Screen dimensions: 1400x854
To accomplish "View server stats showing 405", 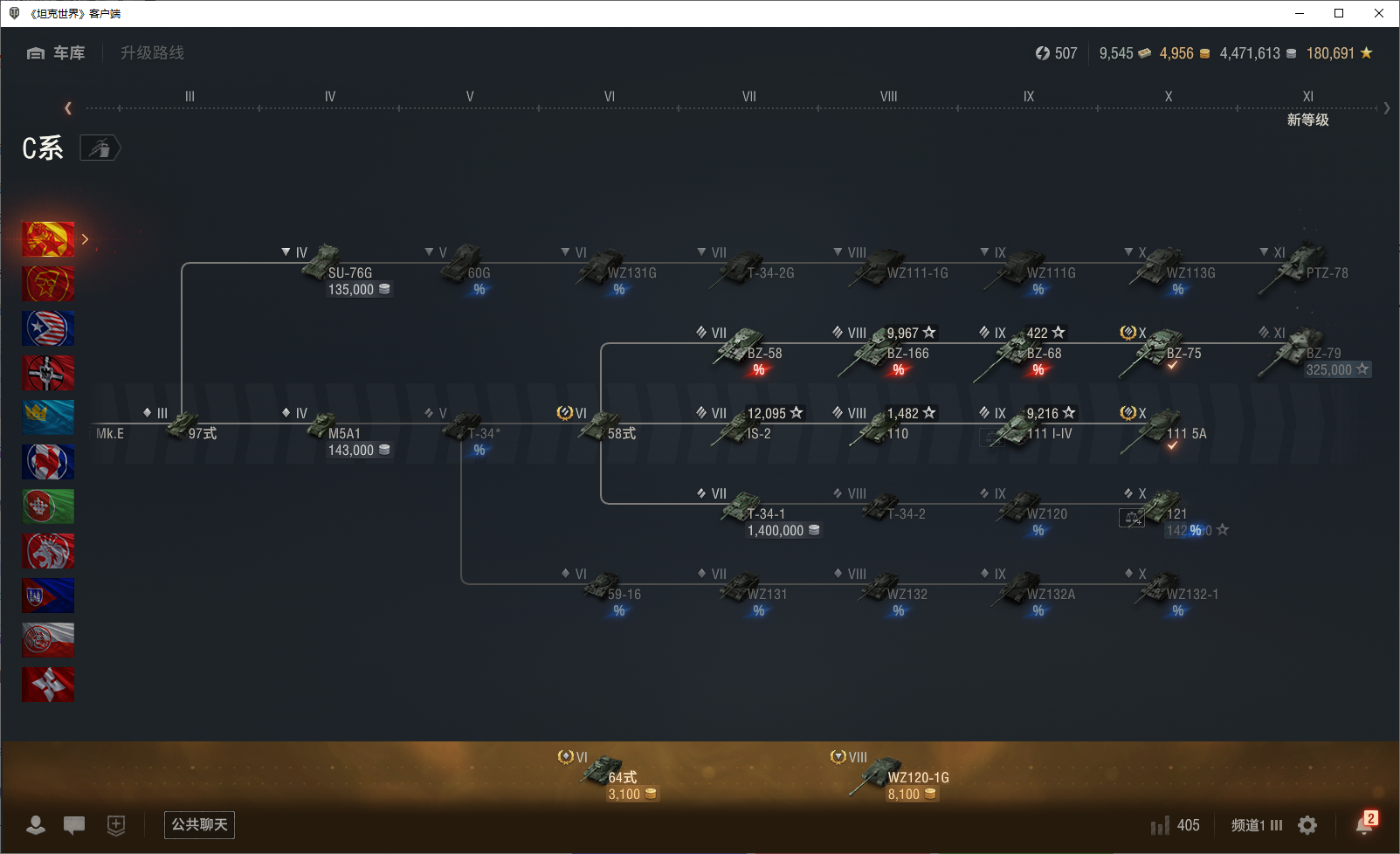I will click(x=1176, y=825).
